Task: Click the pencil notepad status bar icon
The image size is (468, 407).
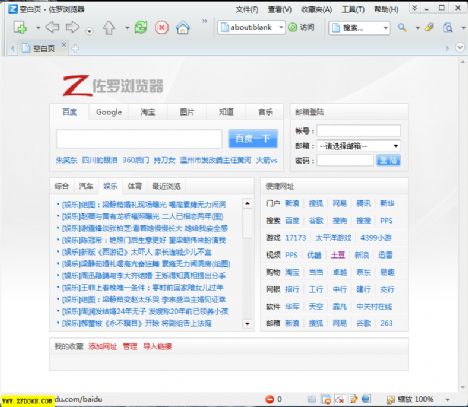Action: (353, 399)
